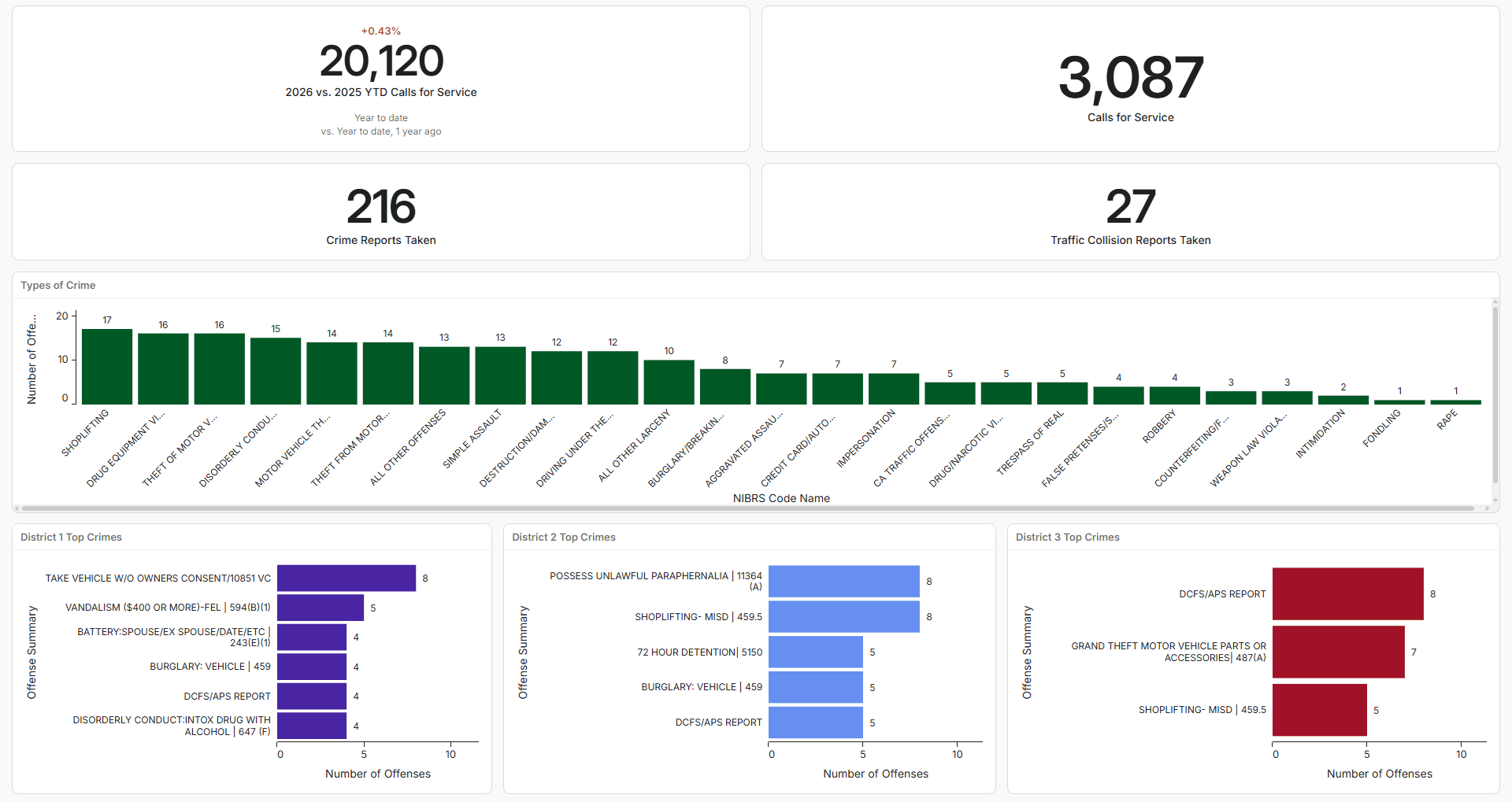The height and width of the screenshot is (802, 1512).
Task: Click the scroll-right arrow under Types of Crime chart
Action: point(1486,508)
